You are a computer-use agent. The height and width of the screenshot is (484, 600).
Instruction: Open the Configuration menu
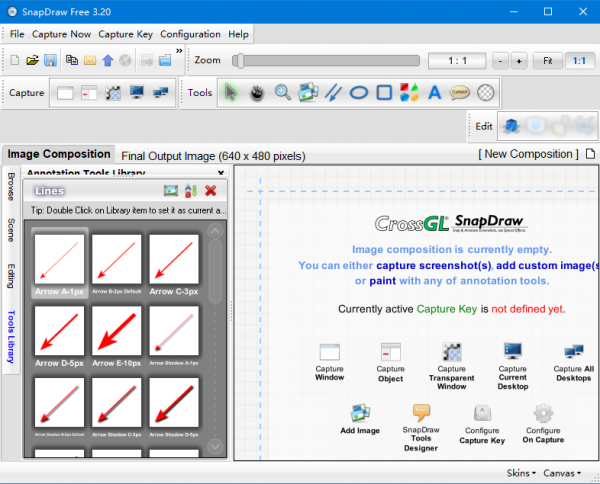[x=190, y=34]
